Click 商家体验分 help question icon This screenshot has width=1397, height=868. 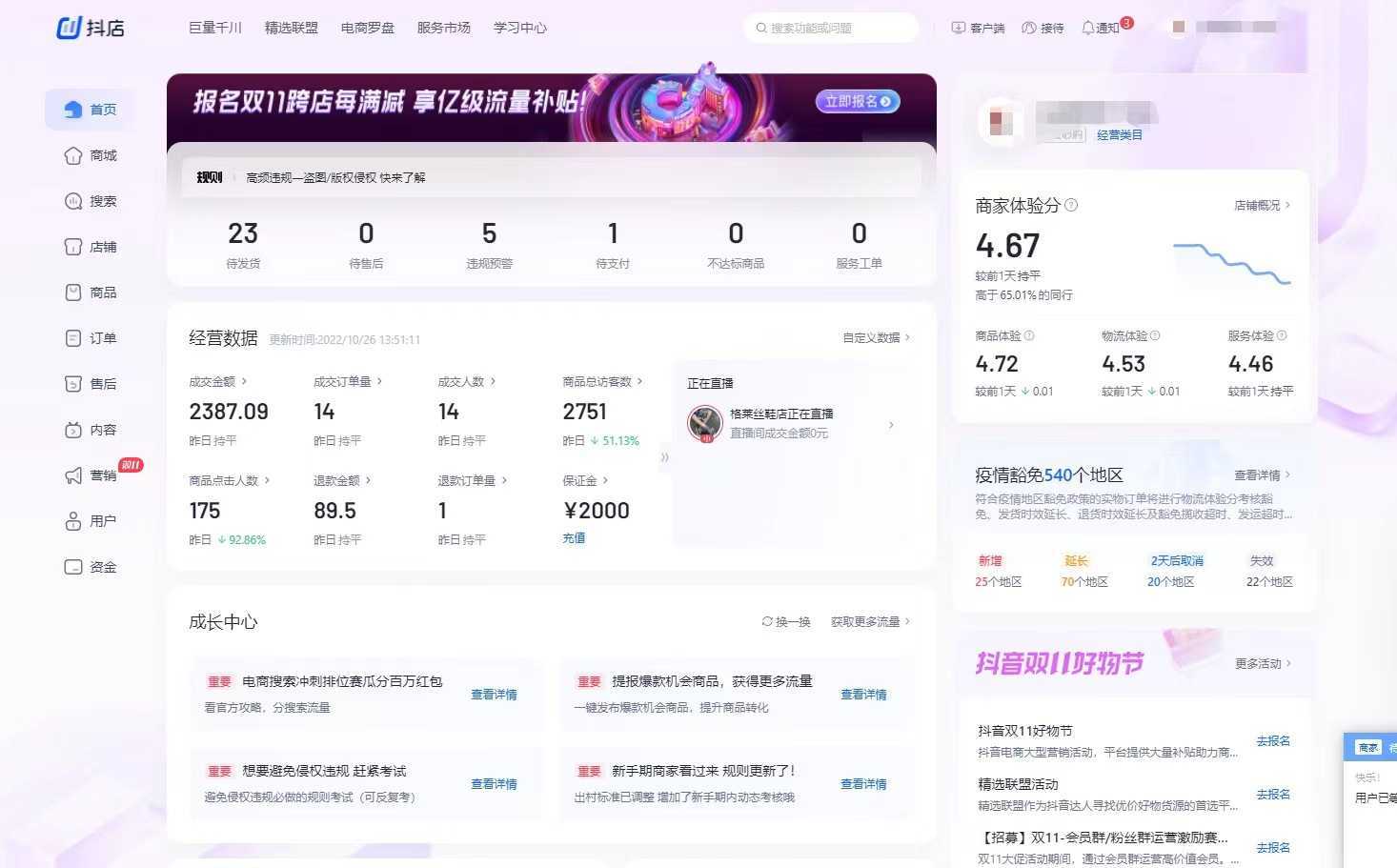(1071, 205)
